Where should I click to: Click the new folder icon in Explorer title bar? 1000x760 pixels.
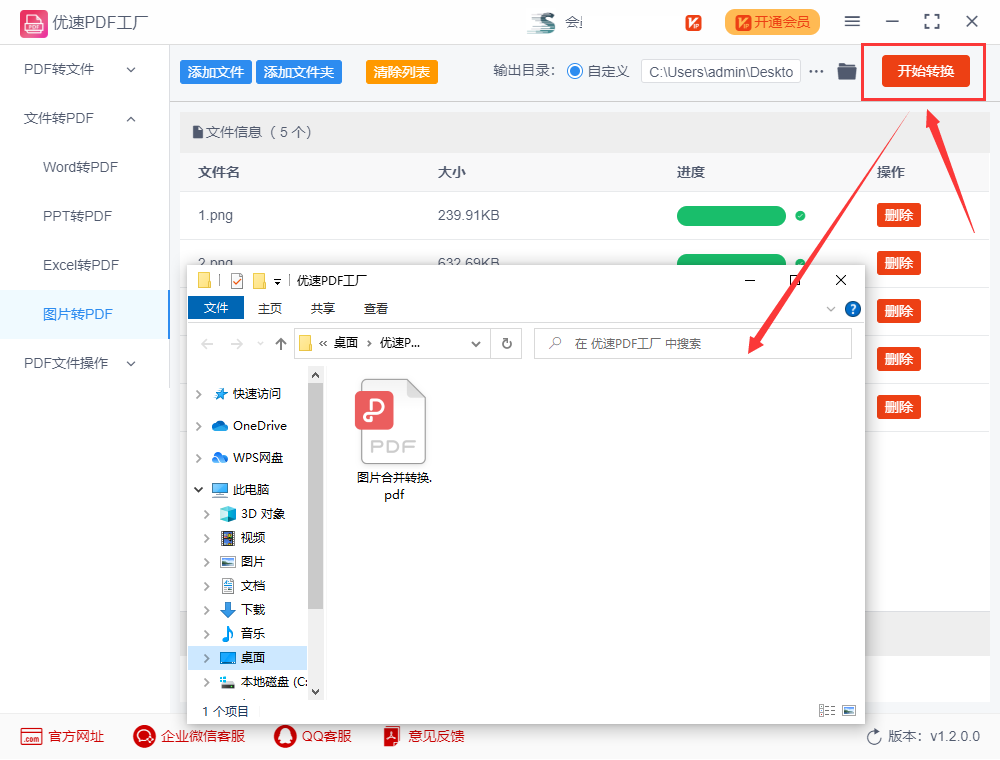pos(259,281)
